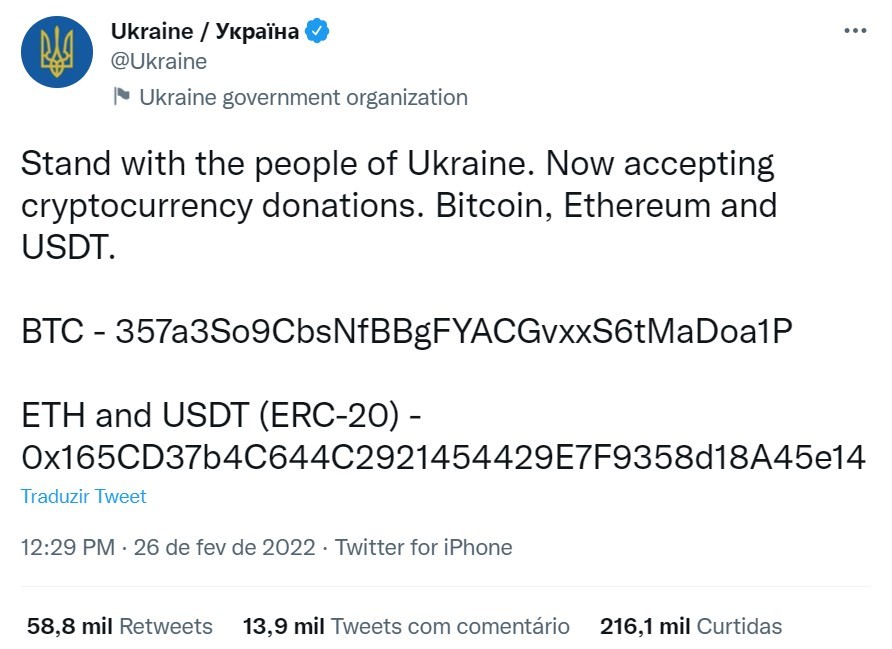Open the "Twitter for iPhone" source link

423,547
